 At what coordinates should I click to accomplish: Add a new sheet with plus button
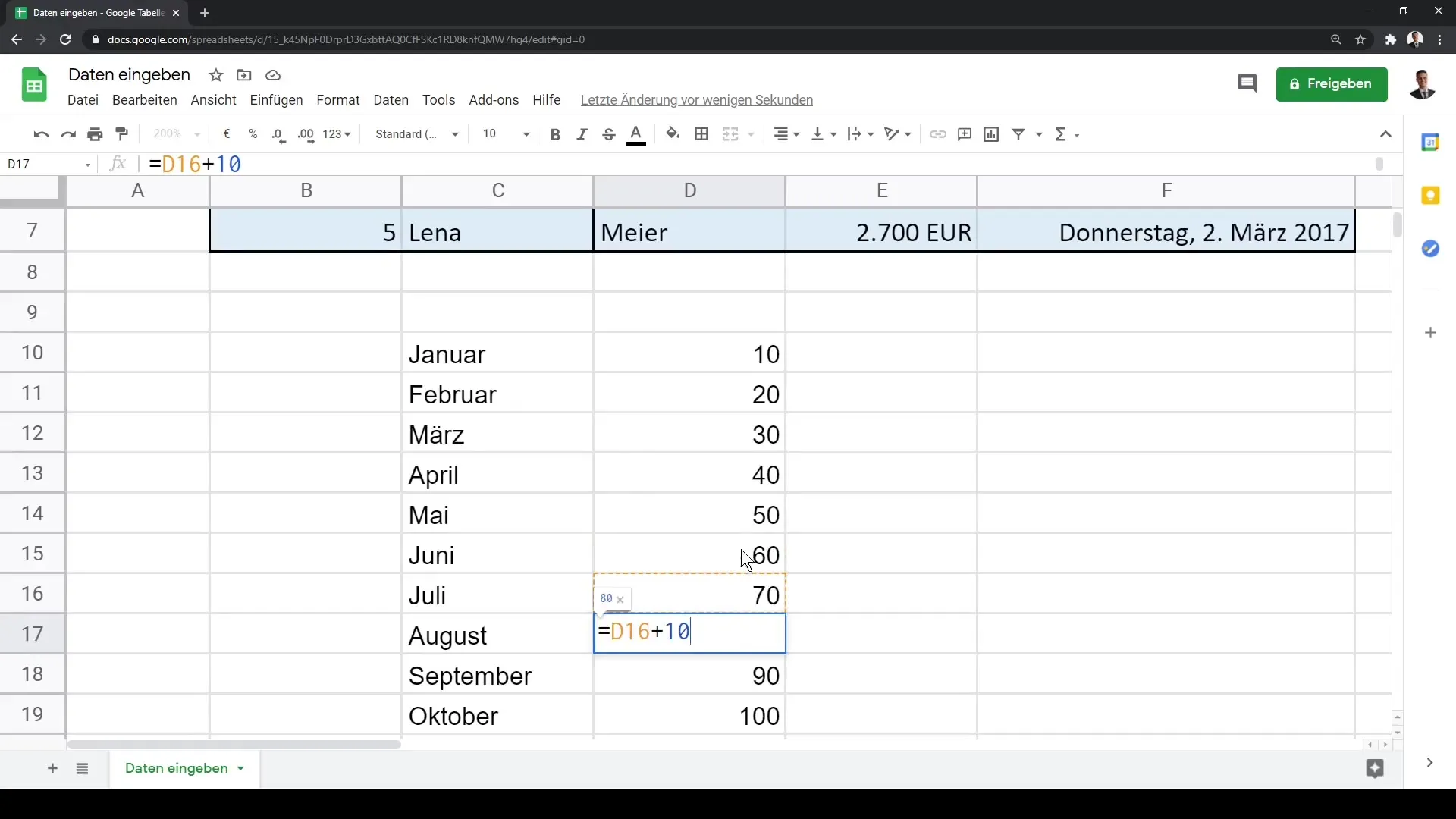pos(52,769)
